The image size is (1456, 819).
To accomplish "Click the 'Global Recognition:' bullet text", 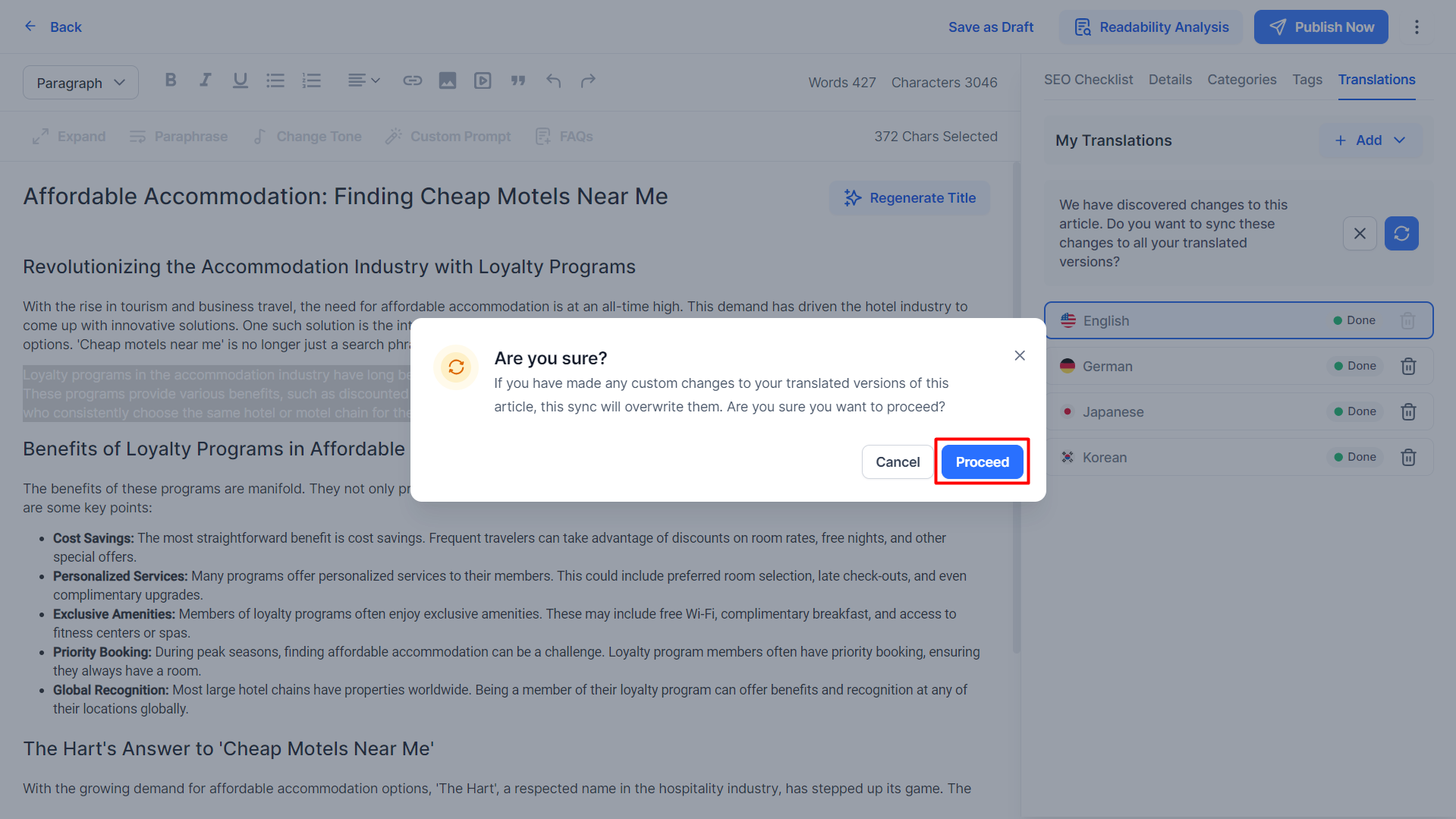I will click(111, 690).
